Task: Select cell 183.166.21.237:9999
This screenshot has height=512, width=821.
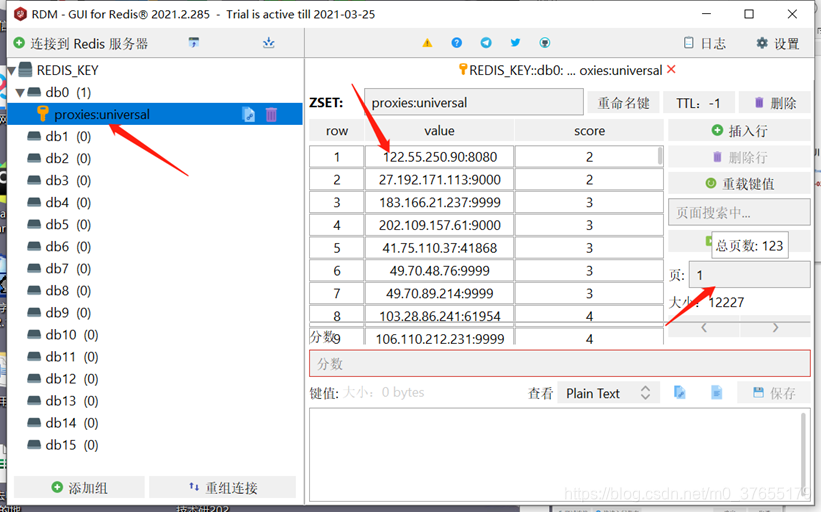Action: click(x=439, y=202)
